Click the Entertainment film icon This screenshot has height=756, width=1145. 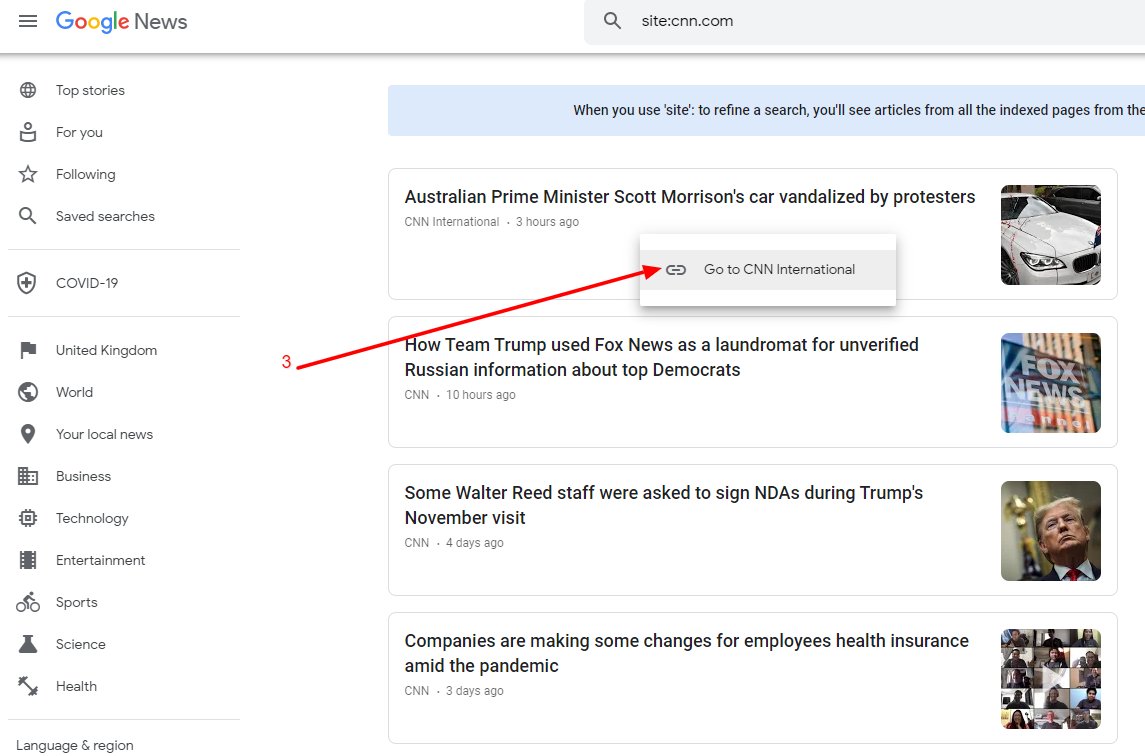pyautogui.click(x=28, y=560)
